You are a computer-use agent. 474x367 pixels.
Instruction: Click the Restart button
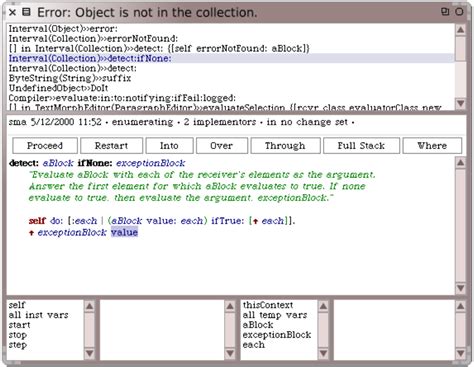[x=111, y=146]
